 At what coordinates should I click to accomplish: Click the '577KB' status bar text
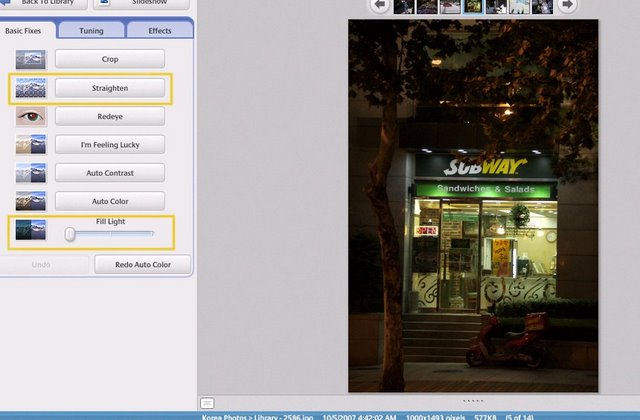click(485, 417)
